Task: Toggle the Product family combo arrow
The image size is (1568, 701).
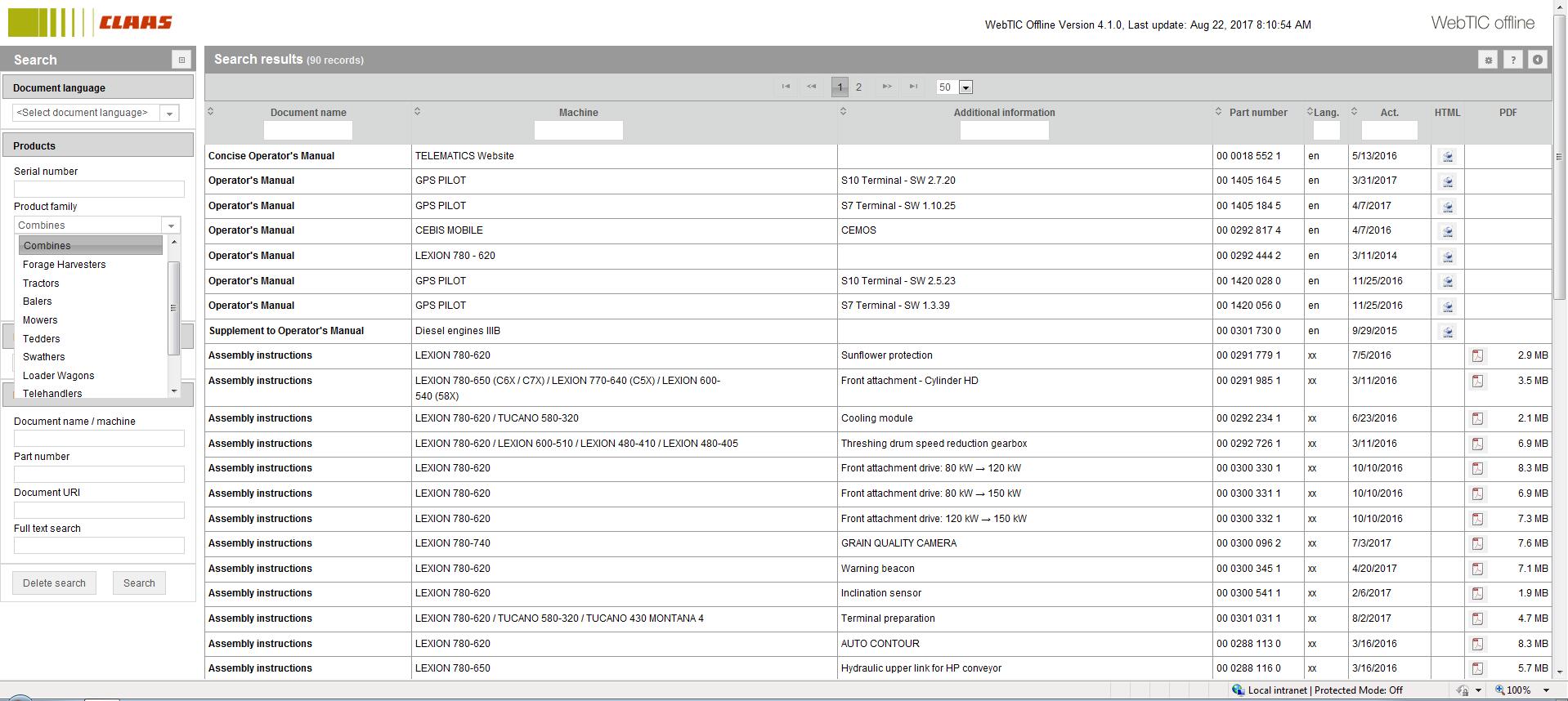Action: point(171,225)
